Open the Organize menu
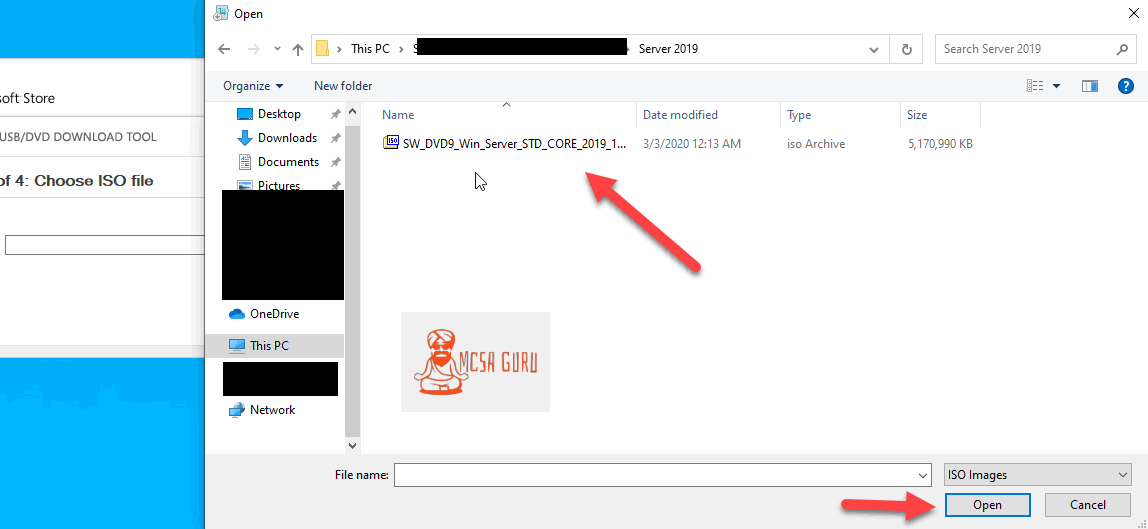 [x=253, y=86]
